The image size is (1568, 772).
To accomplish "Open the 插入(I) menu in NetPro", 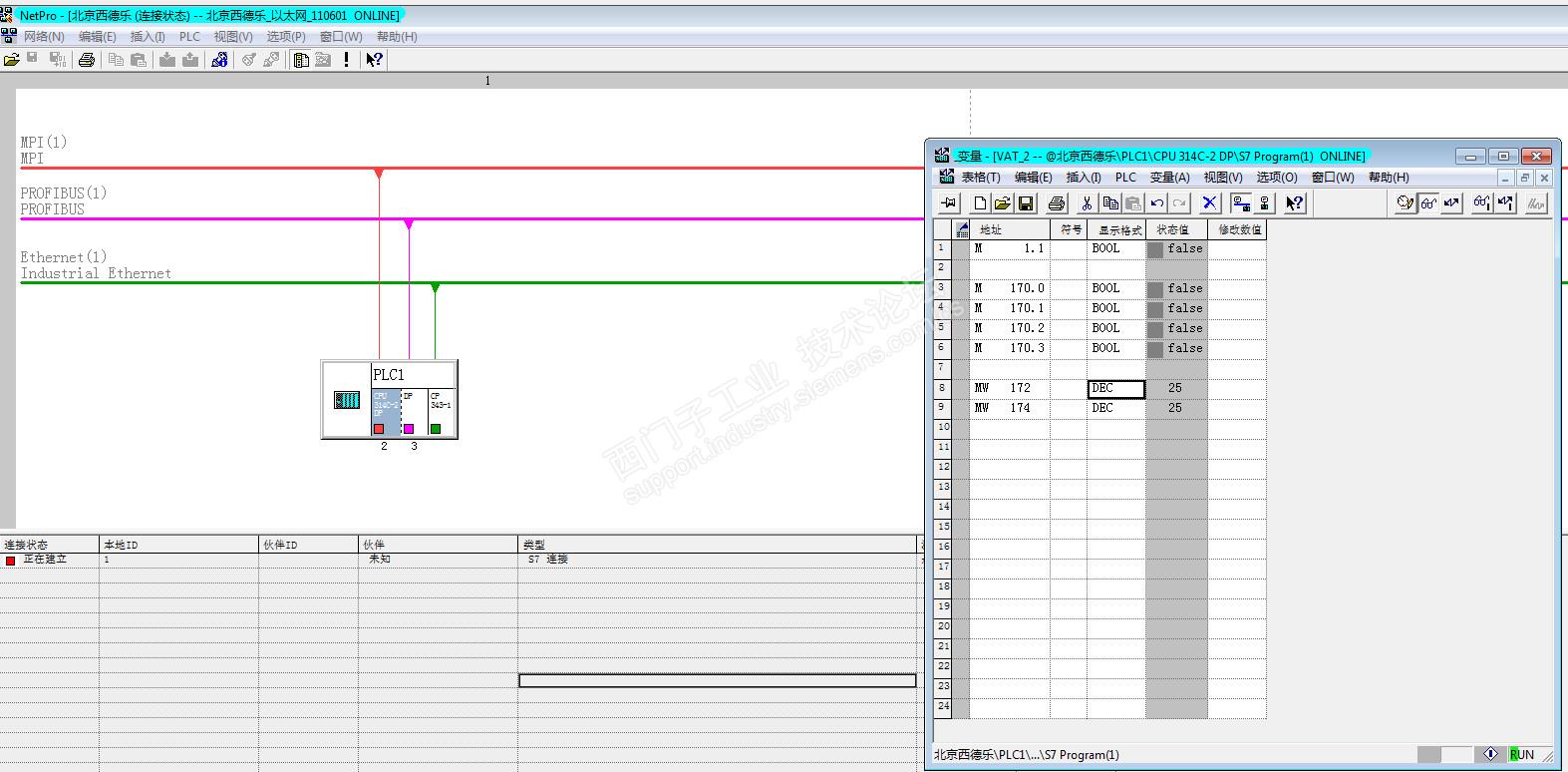I will coord(148,37).
